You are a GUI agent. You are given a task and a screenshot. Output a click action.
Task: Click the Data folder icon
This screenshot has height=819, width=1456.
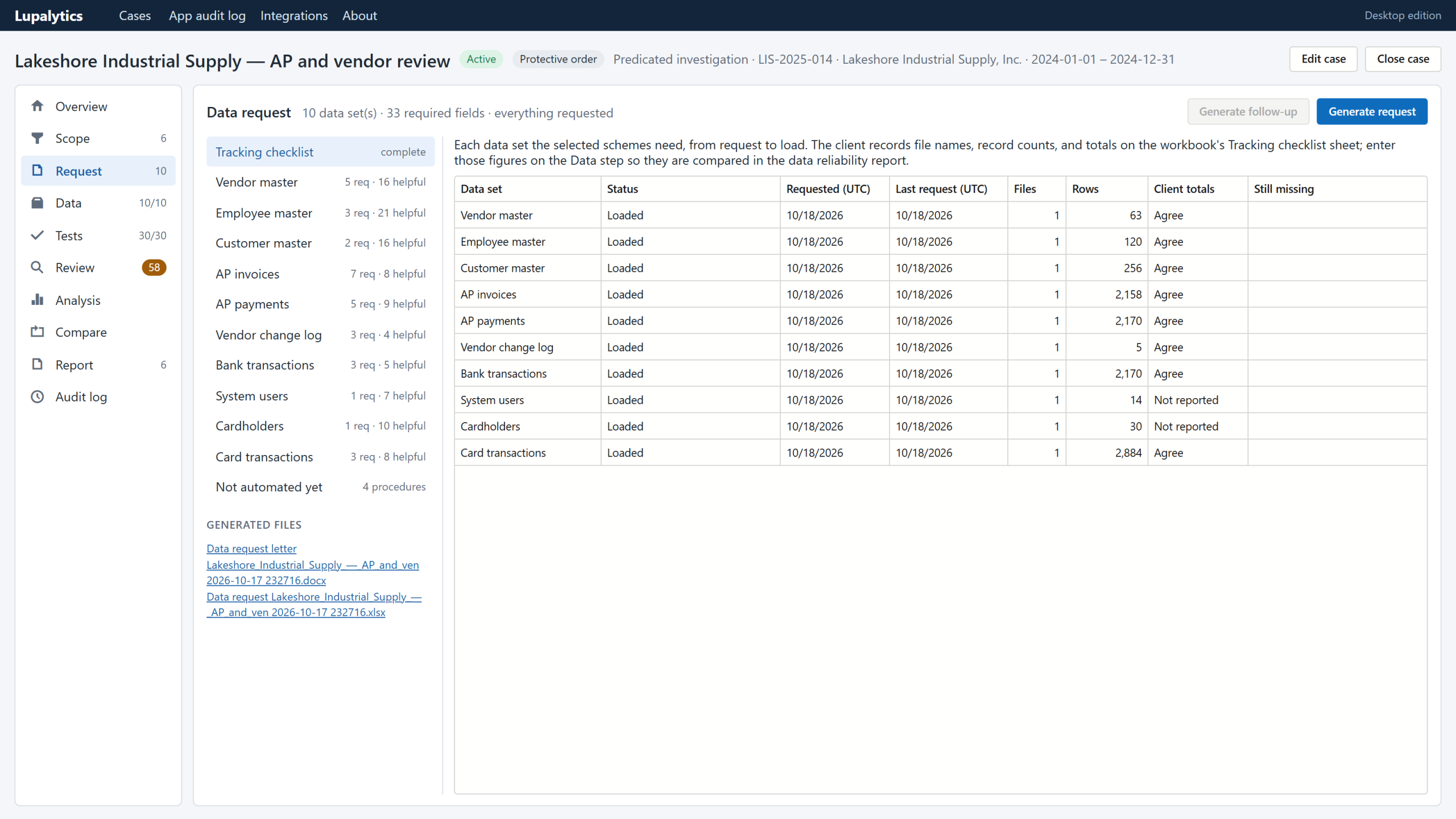coord(38,203)
